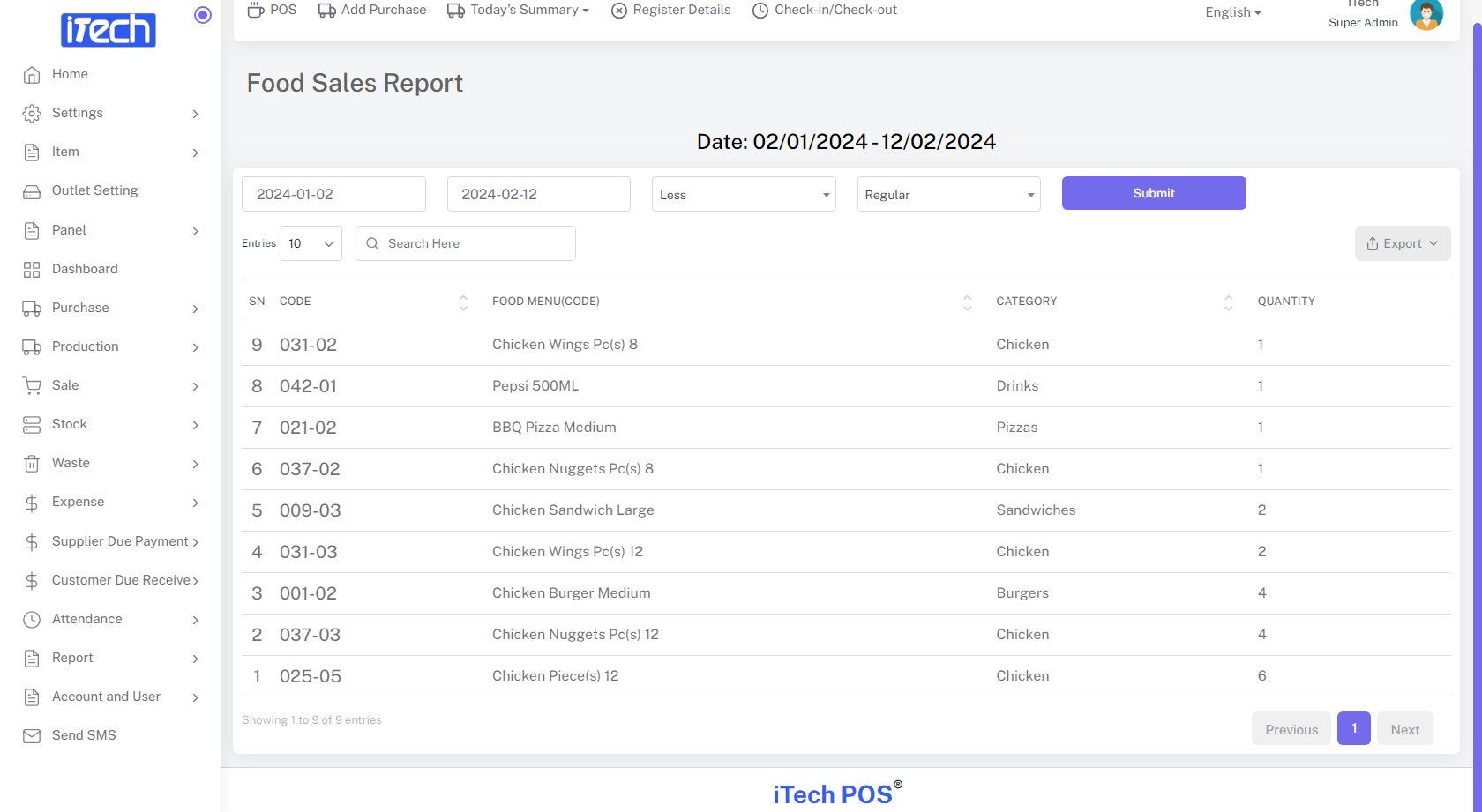Click the Next pagination button
1482x812 pixels.
(1404, 729)
